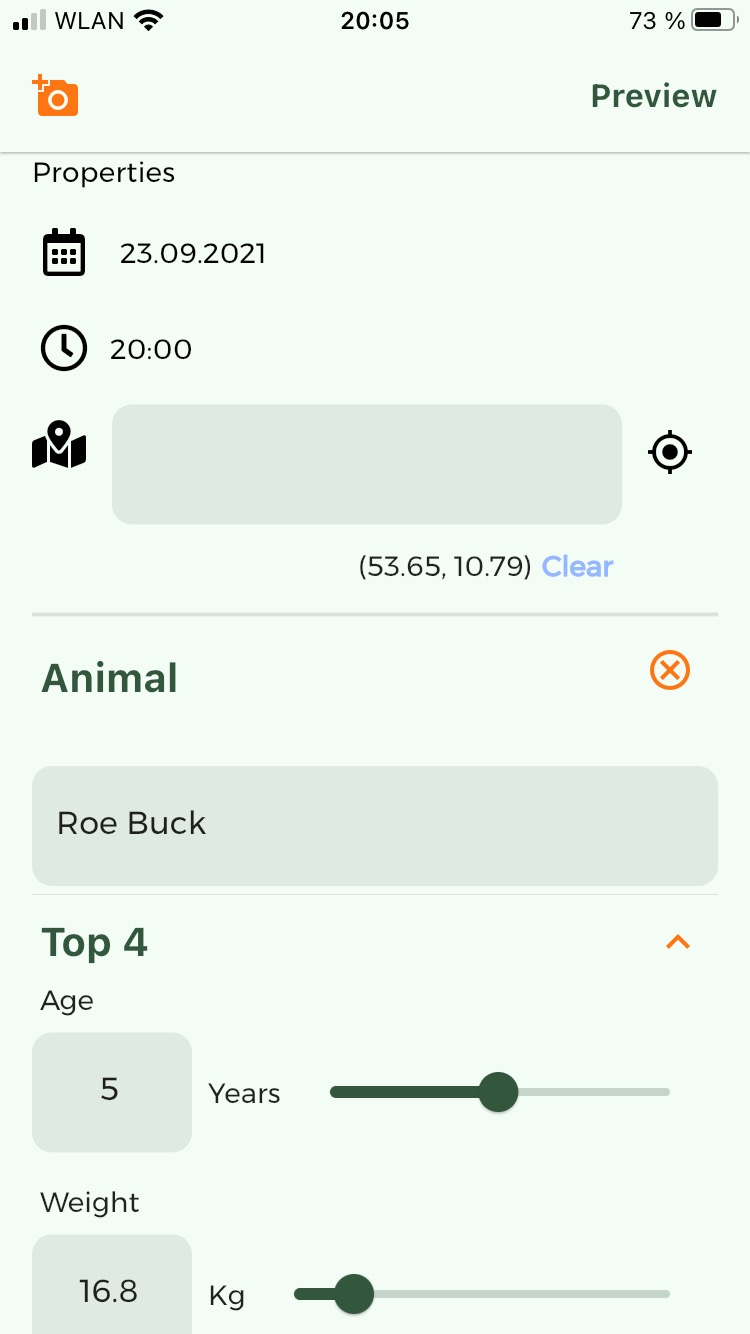
Task: Collapse the Top 4 section
Action: tap(678, 942)
